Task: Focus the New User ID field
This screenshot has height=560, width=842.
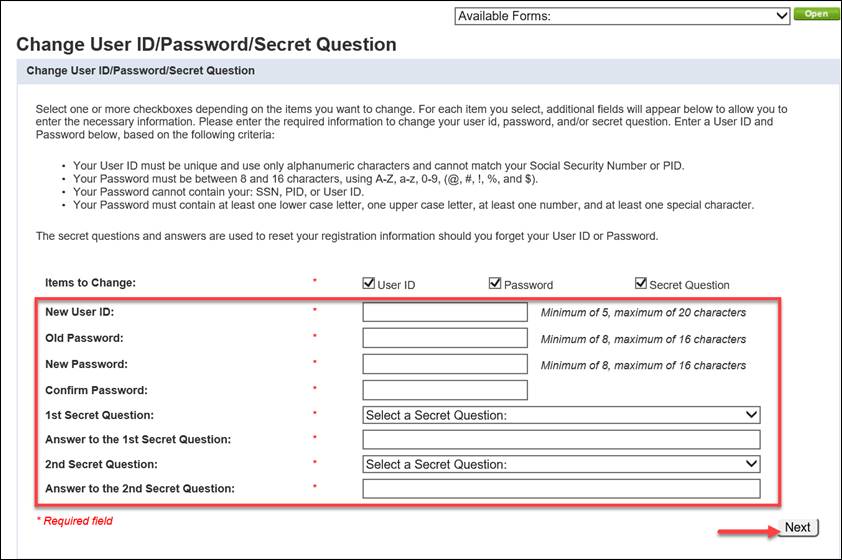Action: pyautogui.click(x=445, y=312)
